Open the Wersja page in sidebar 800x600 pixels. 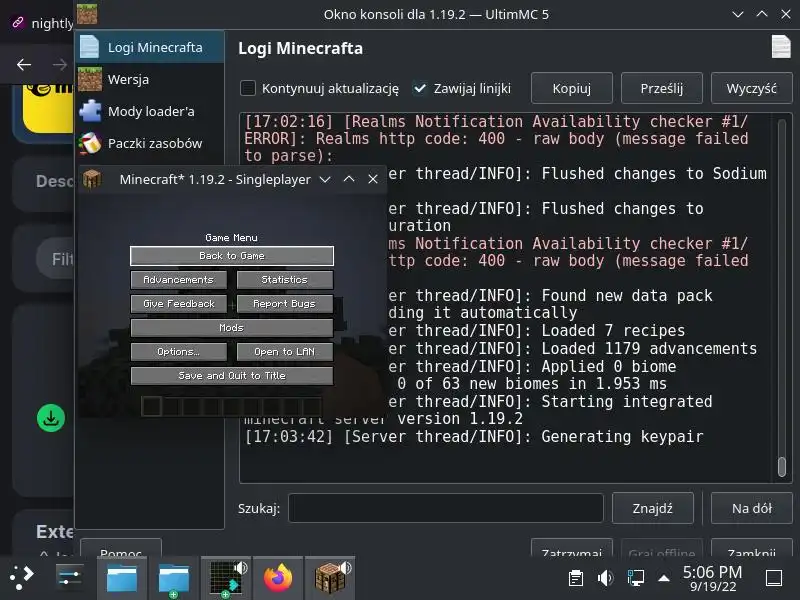coord(149,79)
